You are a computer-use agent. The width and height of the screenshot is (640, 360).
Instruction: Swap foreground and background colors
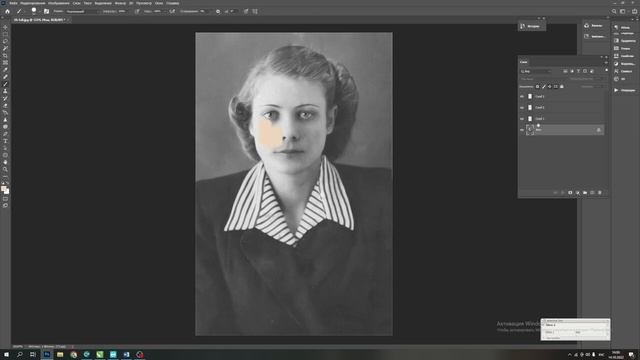click(7, 184)
